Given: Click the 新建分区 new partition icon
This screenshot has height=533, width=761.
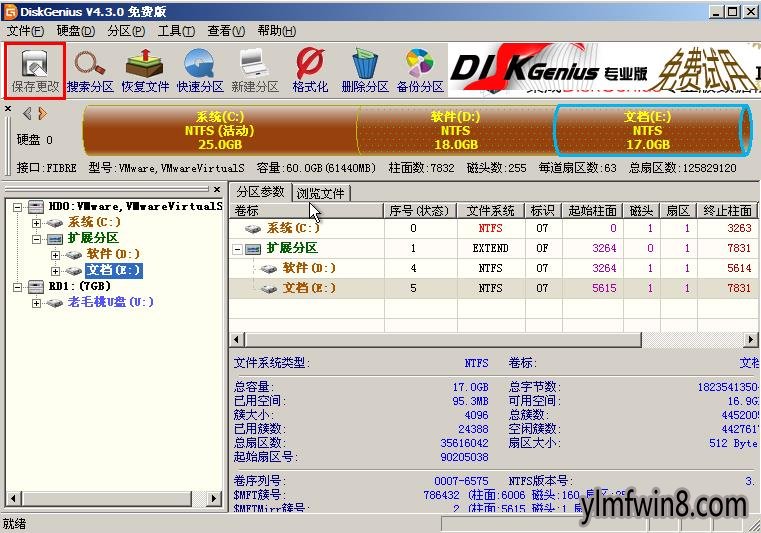Looking at the screenshot, I should pyautogui.click(x=255, y=71).
